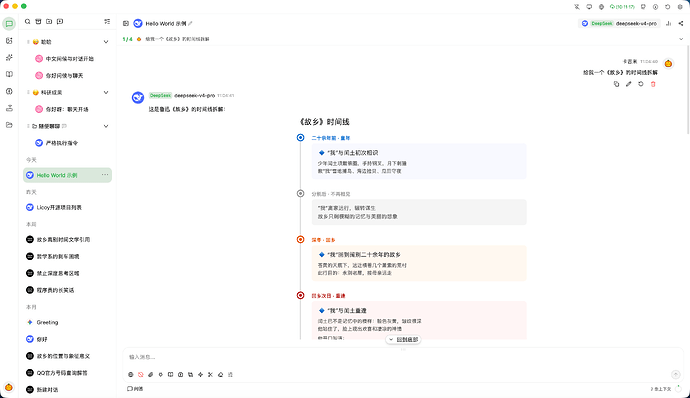The height and width of the screenshot is (398, 690).
Task: Start a new chat from the sidebar toolbar
Action: click(60, 22)
